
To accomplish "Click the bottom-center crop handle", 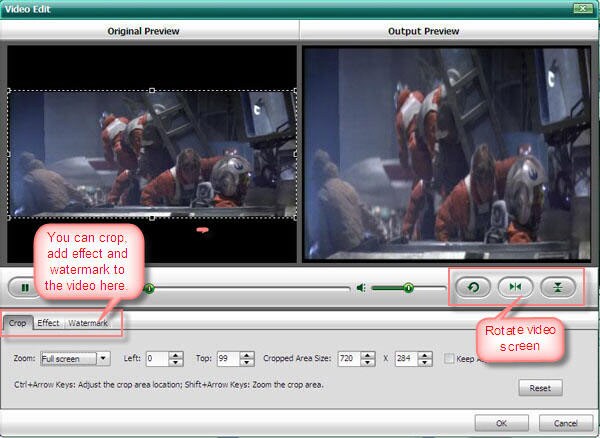I will (x=152, y=218).
